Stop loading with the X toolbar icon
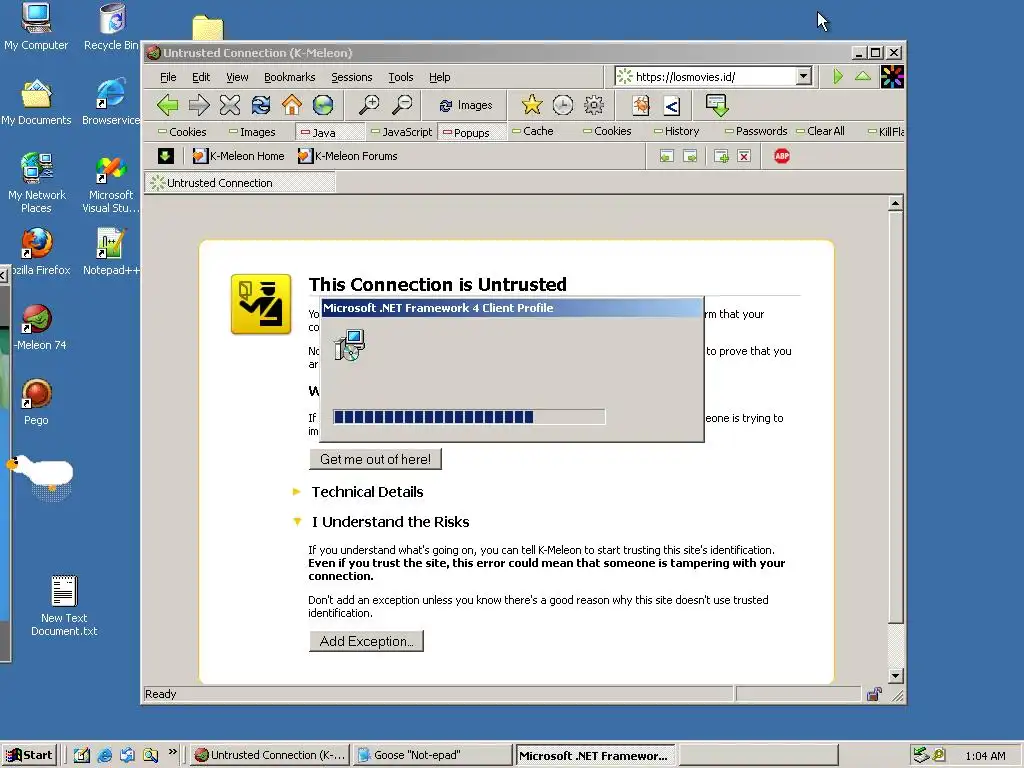Image resolution: width=1024 pixels, height=768 pixels. (x=230, y=104)
